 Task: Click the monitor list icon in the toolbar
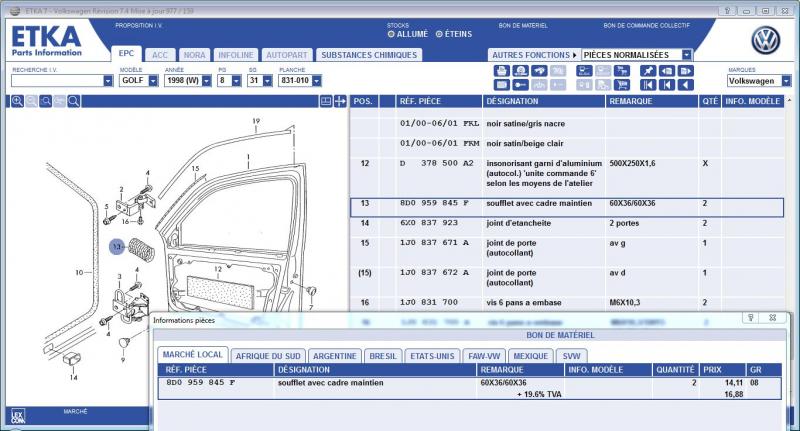[584, 71]
